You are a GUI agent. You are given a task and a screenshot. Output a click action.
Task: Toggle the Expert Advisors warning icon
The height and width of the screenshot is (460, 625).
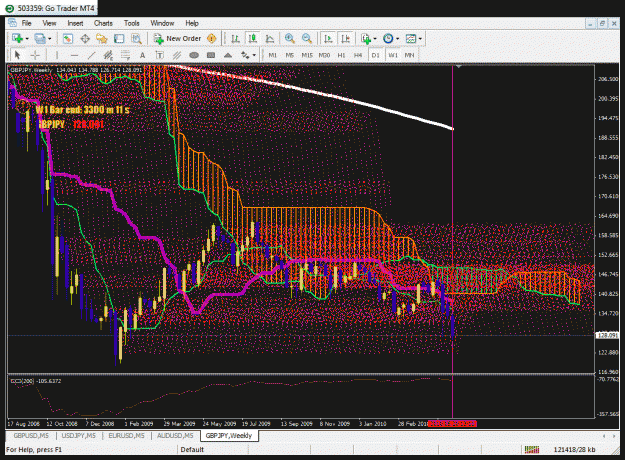point(212,39)
